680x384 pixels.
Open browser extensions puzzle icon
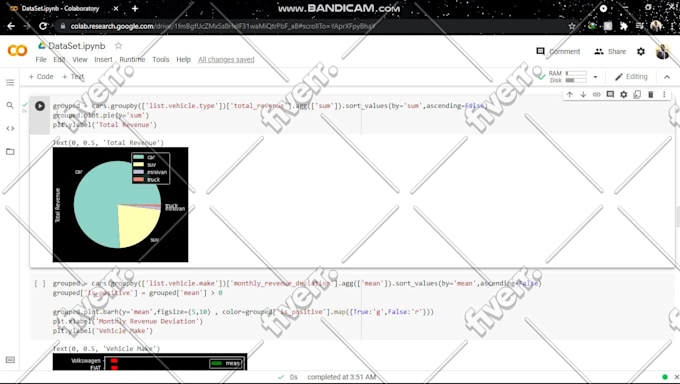624,26
